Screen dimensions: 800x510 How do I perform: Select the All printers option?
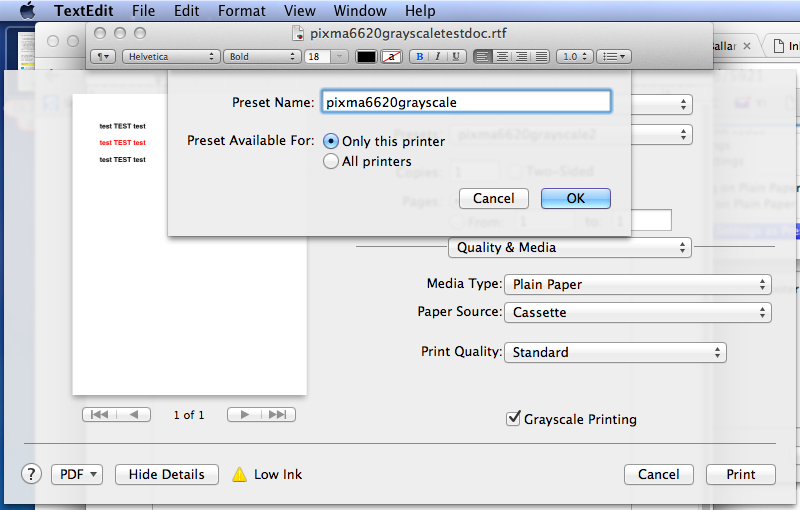tap(331, 161)
